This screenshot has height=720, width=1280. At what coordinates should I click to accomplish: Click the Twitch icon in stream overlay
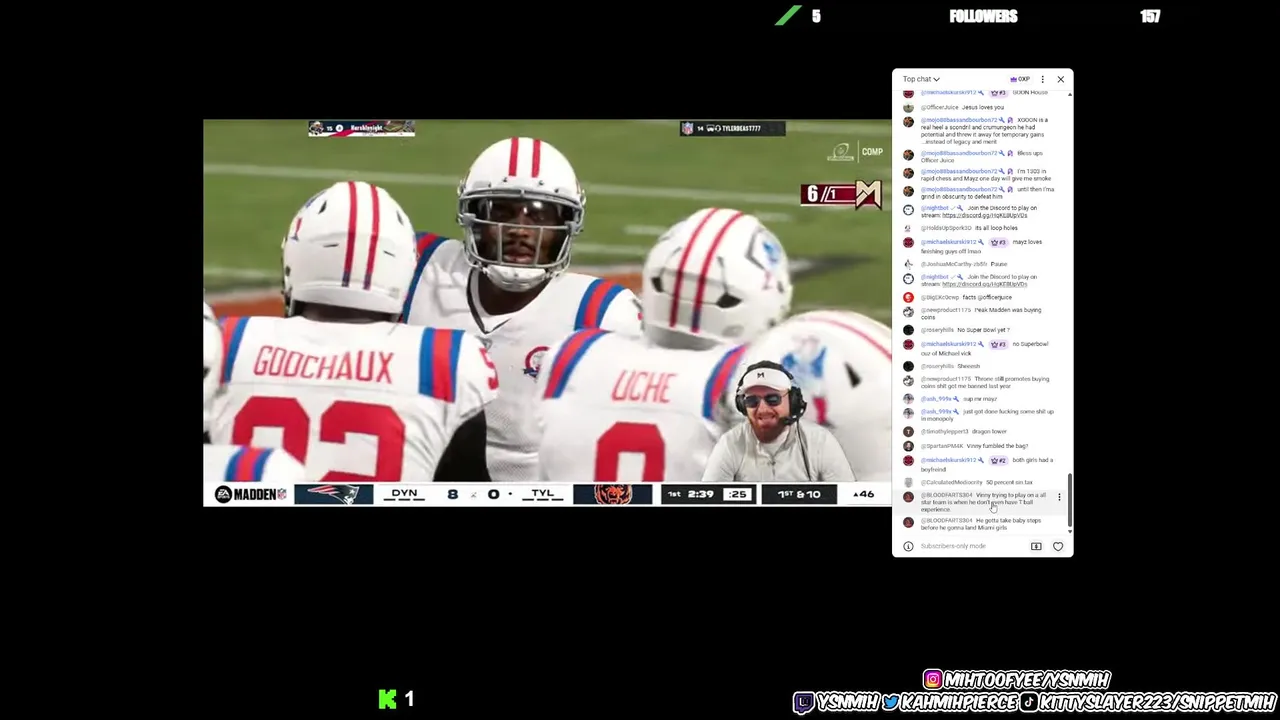pyautogui.click(x=804, y=702)
